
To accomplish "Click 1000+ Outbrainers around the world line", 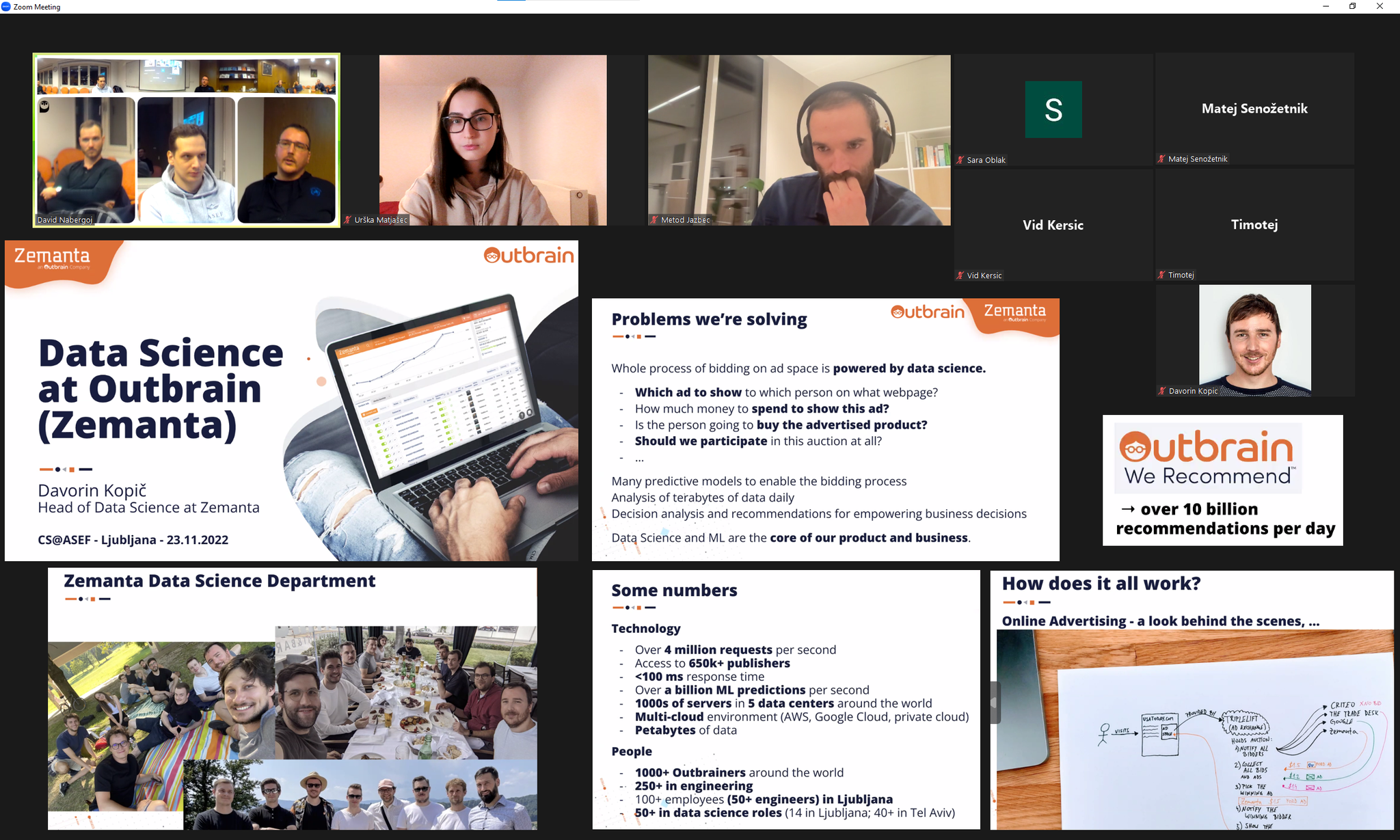I will (739, 772).
